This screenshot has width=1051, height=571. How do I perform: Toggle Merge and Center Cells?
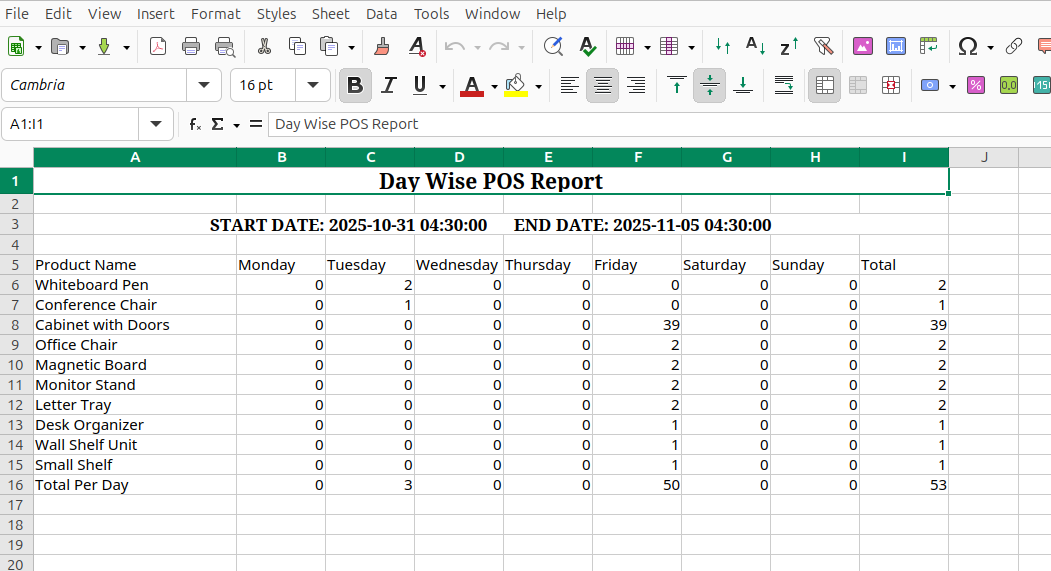tap(824, 85)
